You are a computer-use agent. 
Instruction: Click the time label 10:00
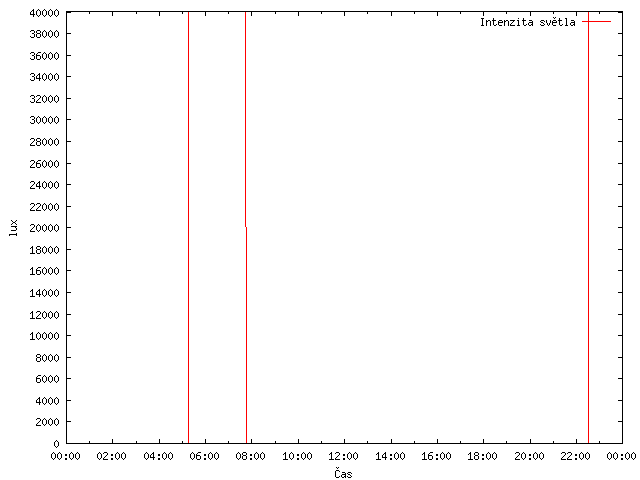coord(297,456)
